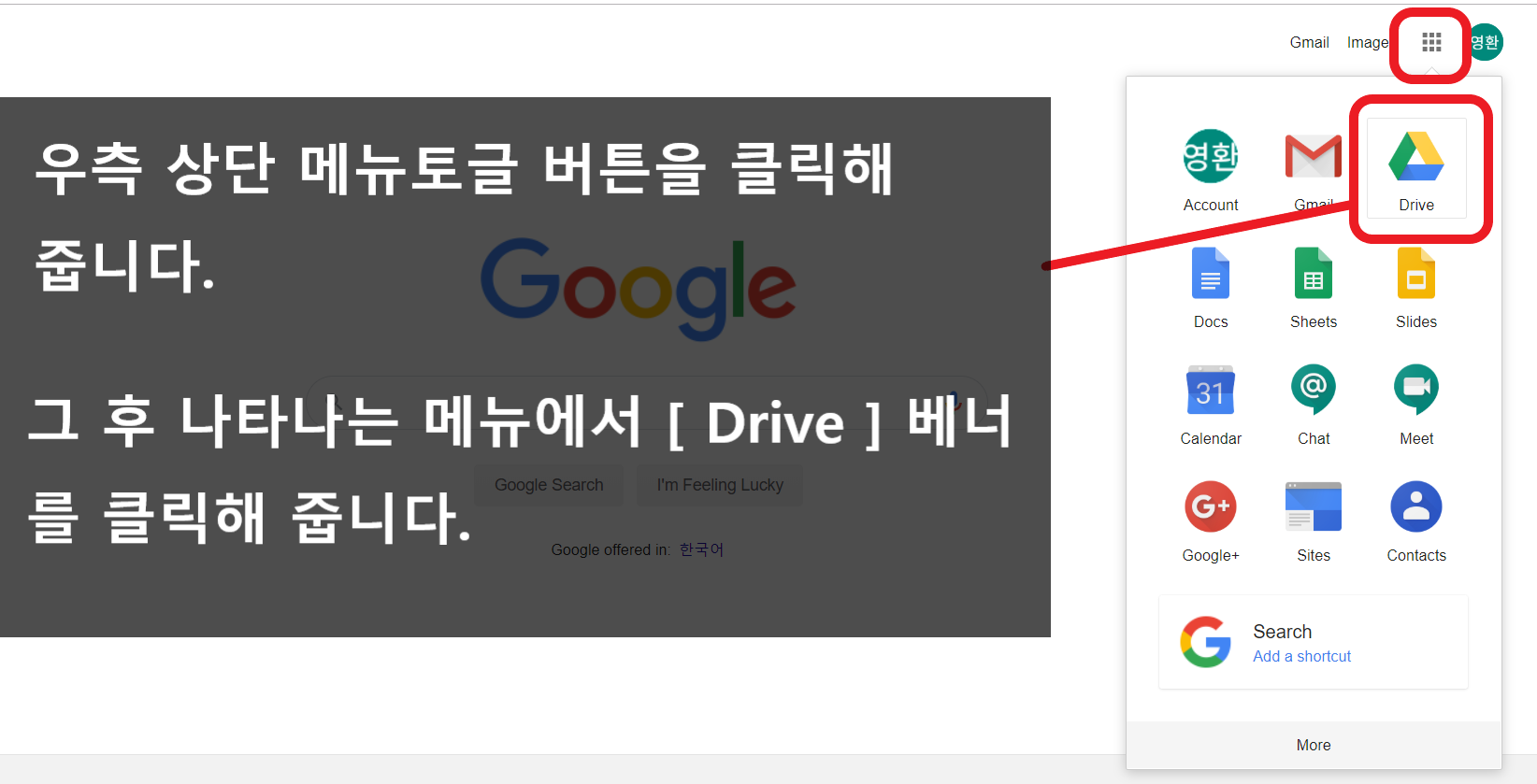1537x784 pixels.
Task: Click More at bottom of apps panel
Action: pos(1314,745)
